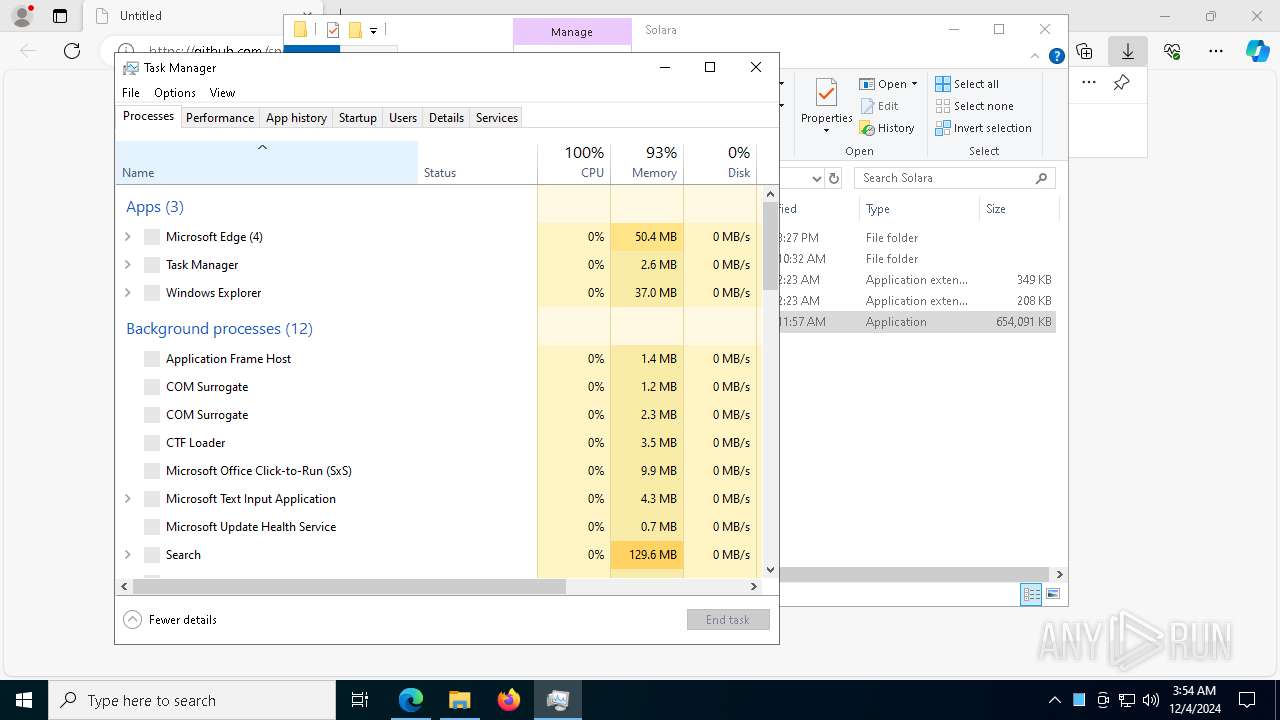Screen dimensions: 1280x720
Task: Sort processes by Name column header
Action: pos(266,162)
